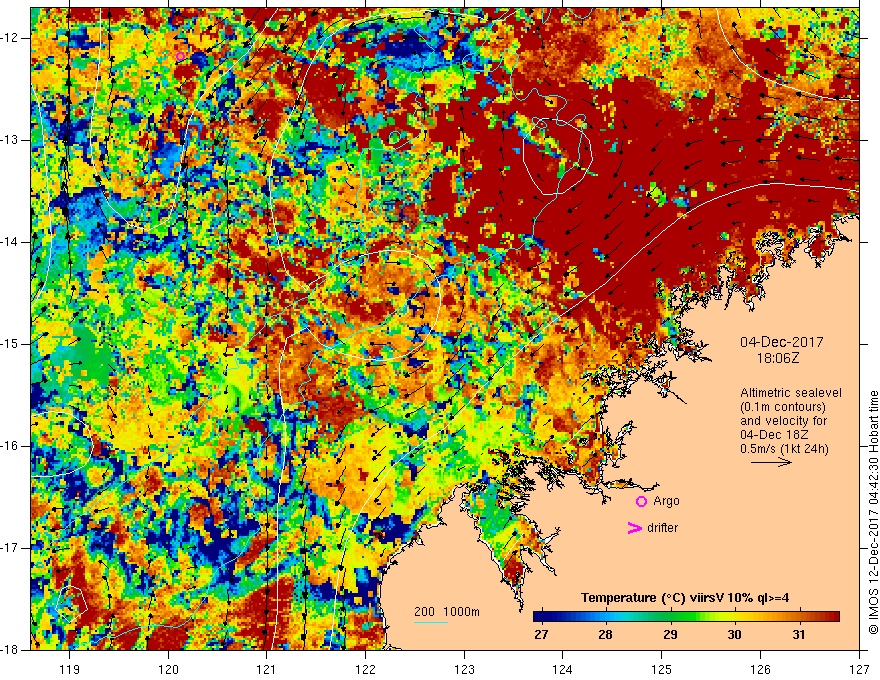Click the colour bar value 29
The width and height of the screenshot is (880, 680).
click(670, 635)
